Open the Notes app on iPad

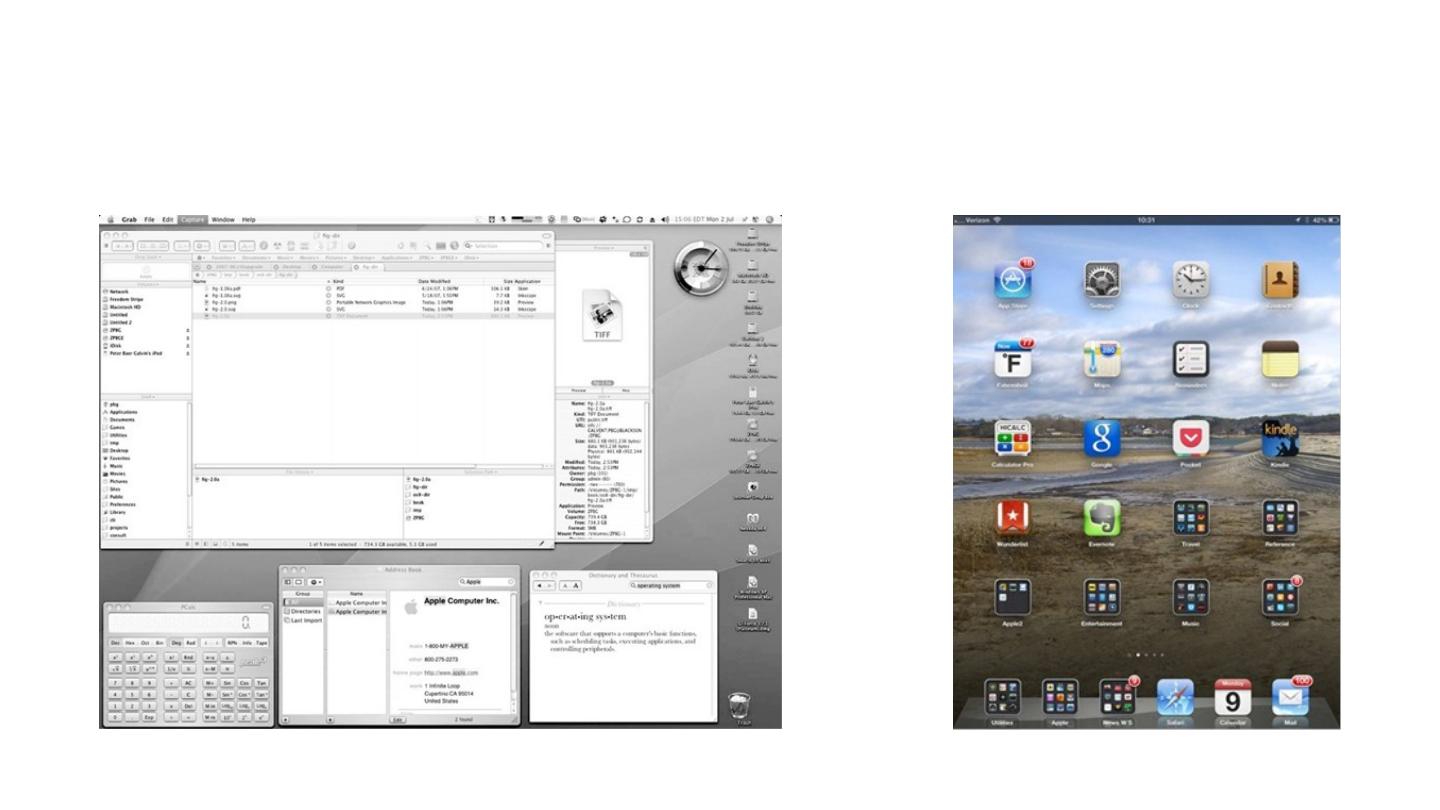click(x=1280, y=359)
